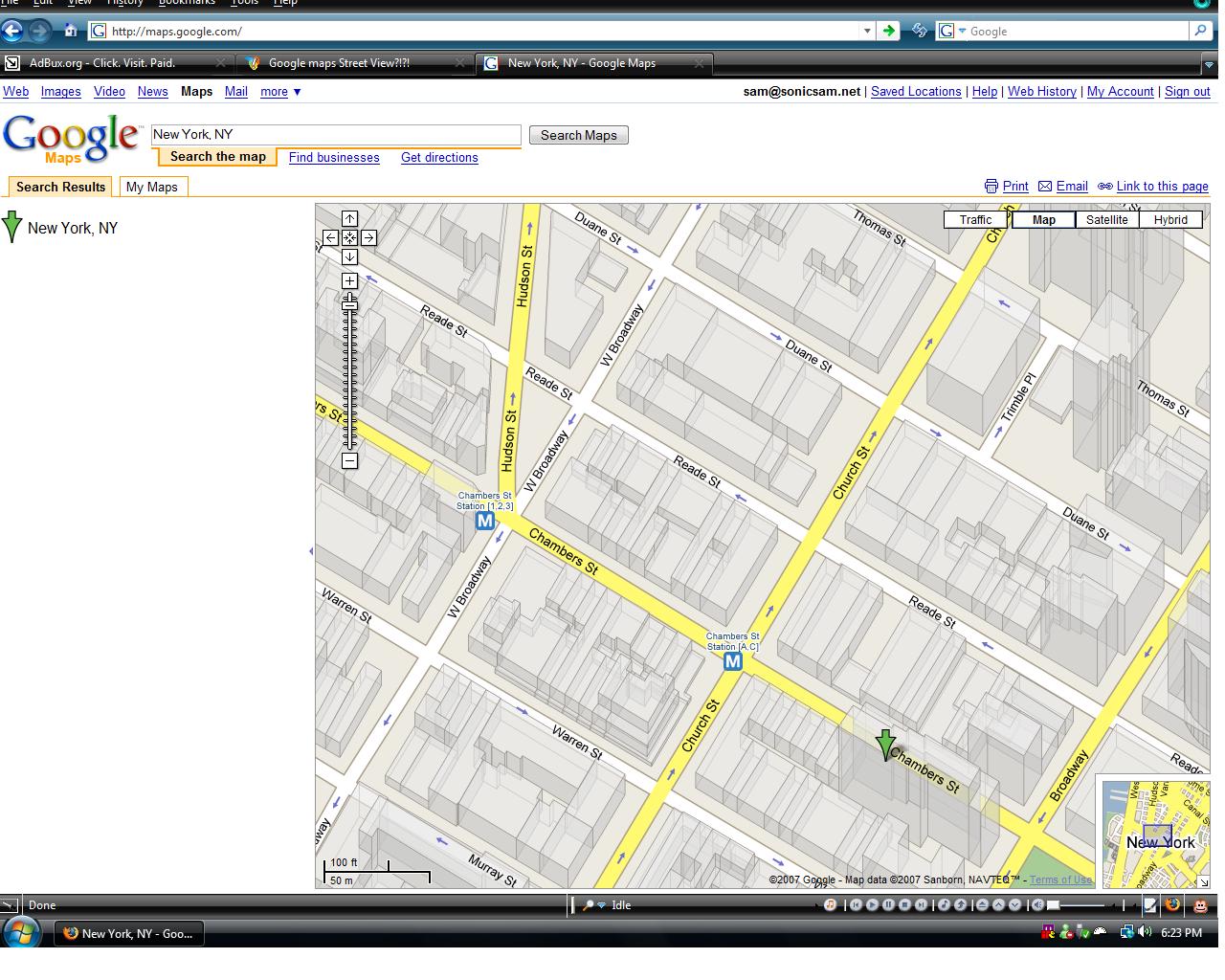Expand the 'more' Google services dropdown
The height and width of the screenshot is (980, 1225).
coord(280,92)
